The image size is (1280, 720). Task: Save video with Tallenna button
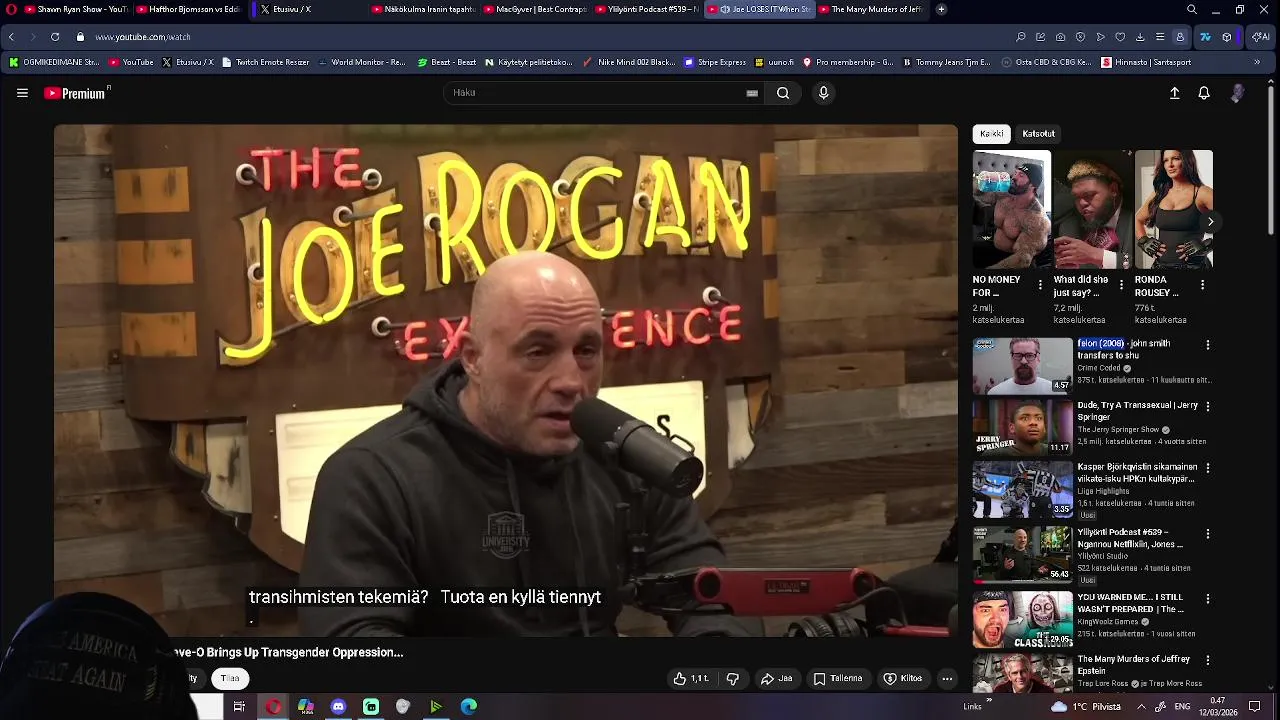(838, 679)
